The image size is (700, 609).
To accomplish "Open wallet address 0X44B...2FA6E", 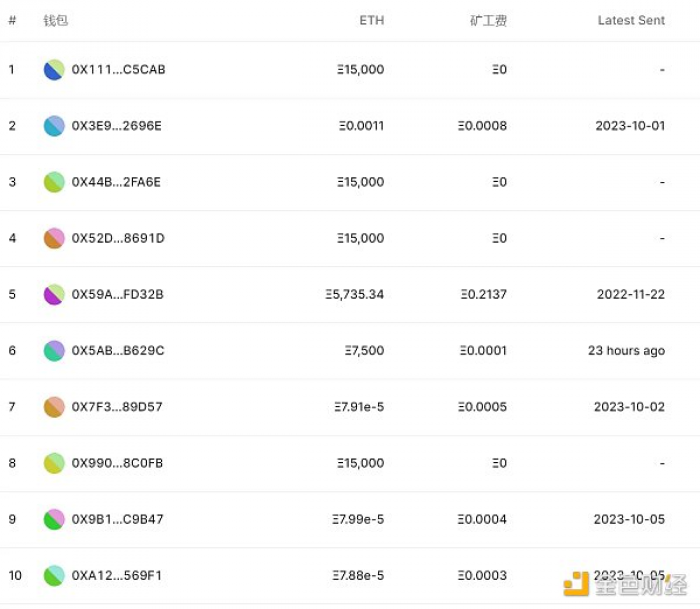I will pos(116,182).
